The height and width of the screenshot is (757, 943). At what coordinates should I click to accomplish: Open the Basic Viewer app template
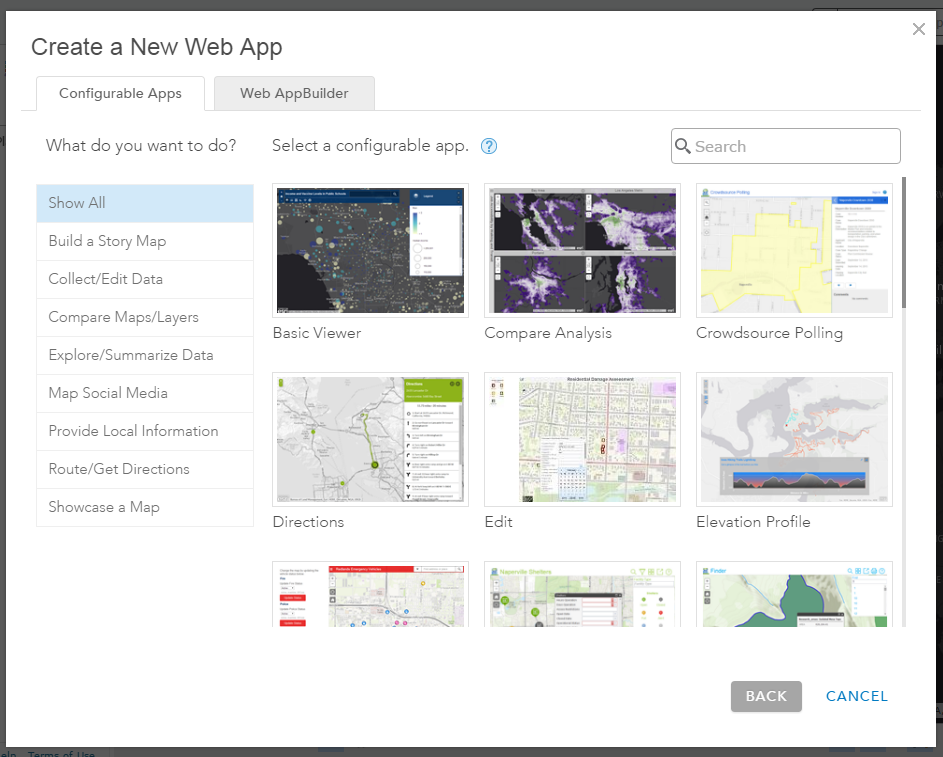tap(370, 250)
